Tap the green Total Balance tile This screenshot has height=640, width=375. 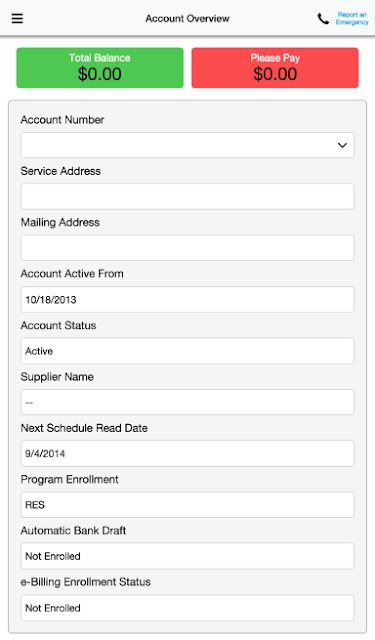[x=100, y=68]
